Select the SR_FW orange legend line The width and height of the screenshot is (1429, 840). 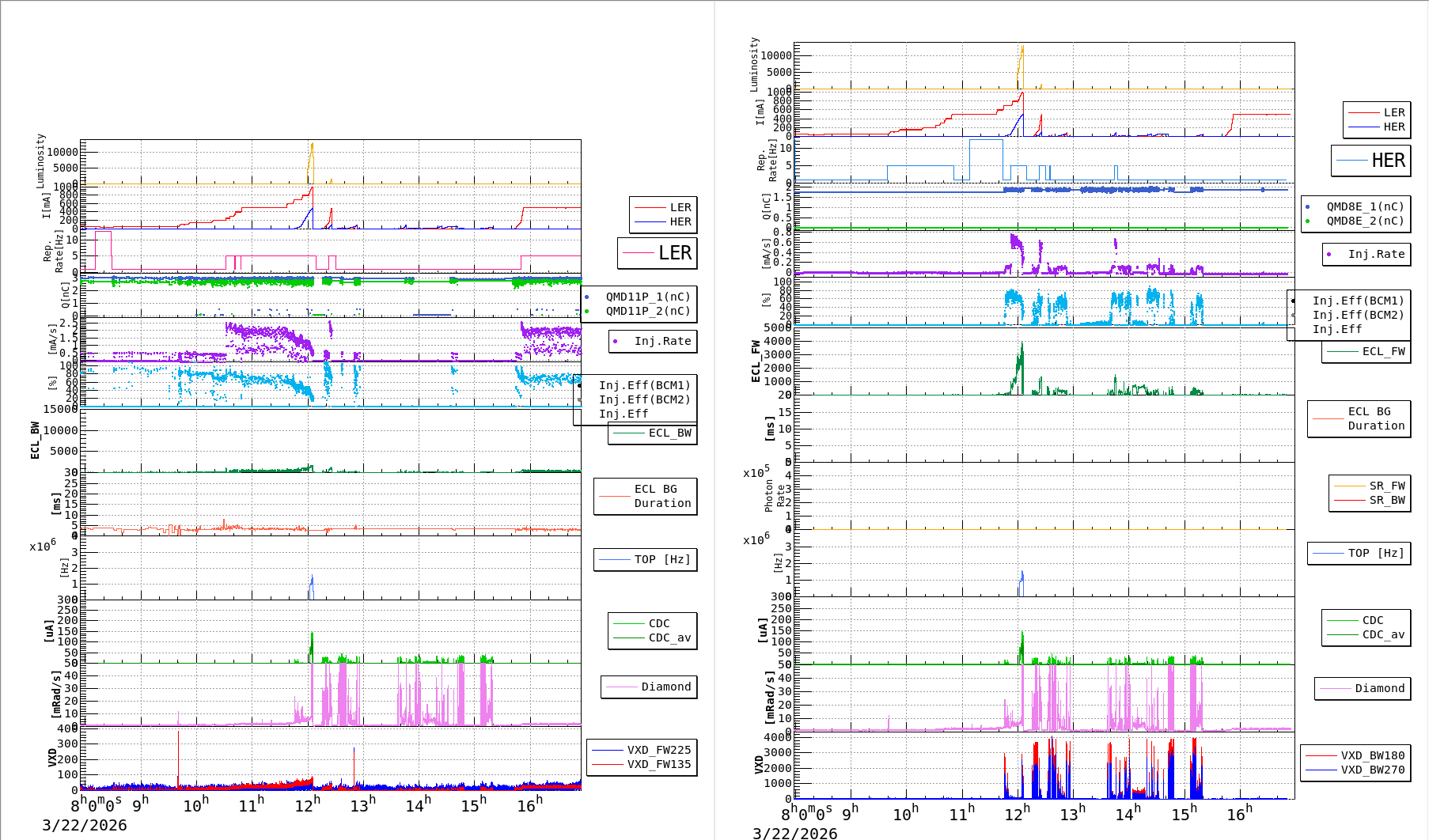[x=1349, y=486]
